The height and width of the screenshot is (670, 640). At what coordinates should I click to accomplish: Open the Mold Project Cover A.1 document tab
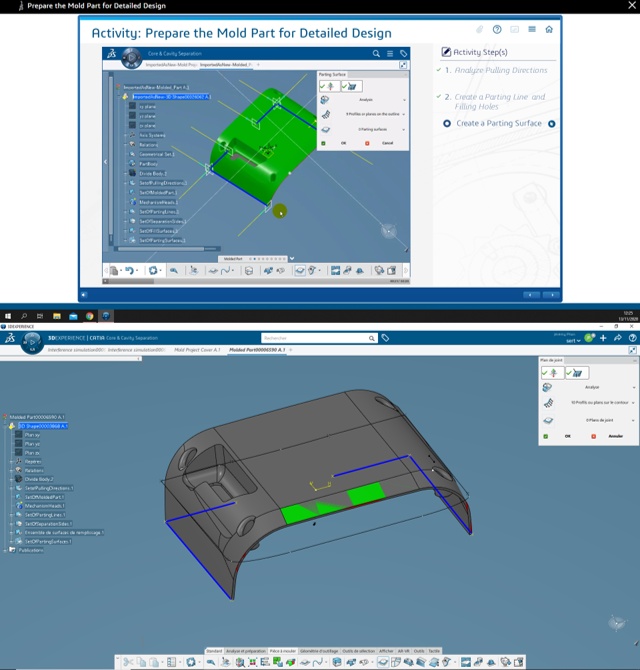point(197,350)
